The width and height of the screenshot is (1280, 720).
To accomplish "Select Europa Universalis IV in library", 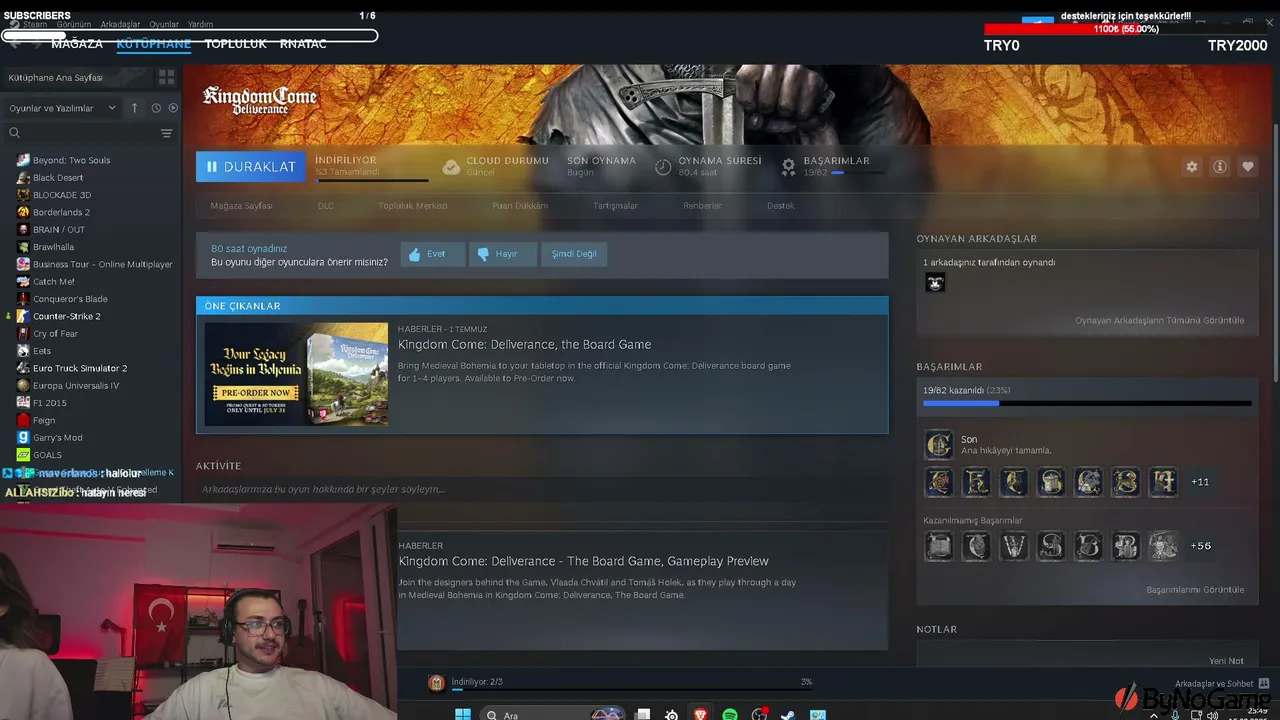I will pos(76,386).
